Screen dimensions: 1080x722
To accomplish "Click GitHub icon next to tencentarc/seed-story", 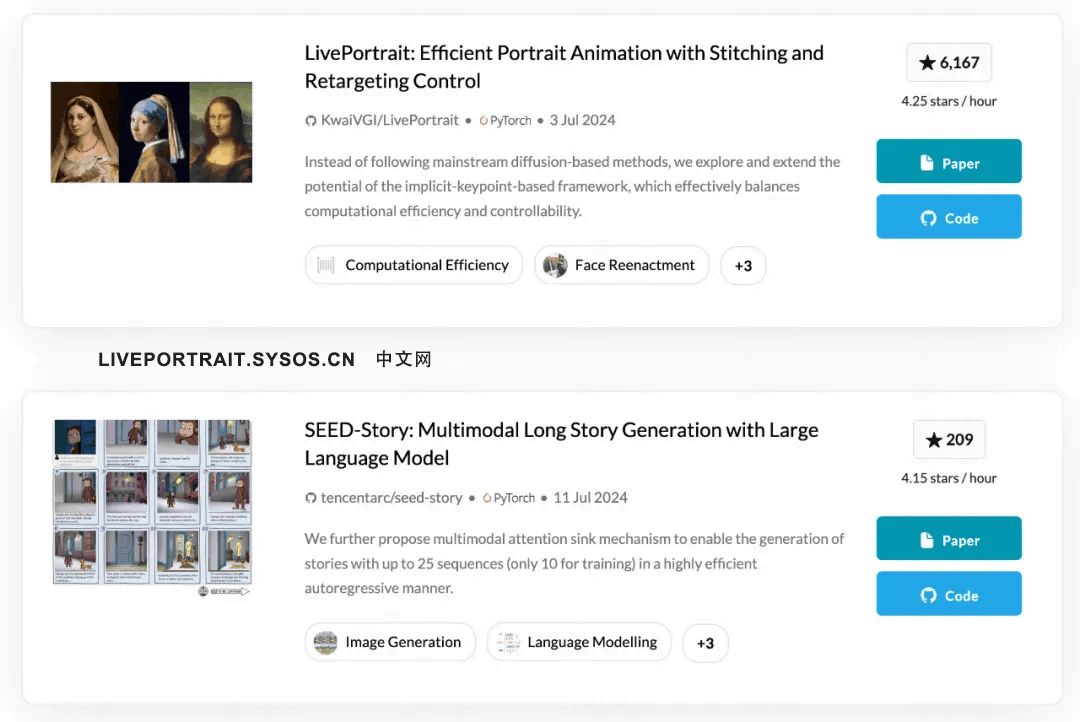I will click(x=311, y=497).
